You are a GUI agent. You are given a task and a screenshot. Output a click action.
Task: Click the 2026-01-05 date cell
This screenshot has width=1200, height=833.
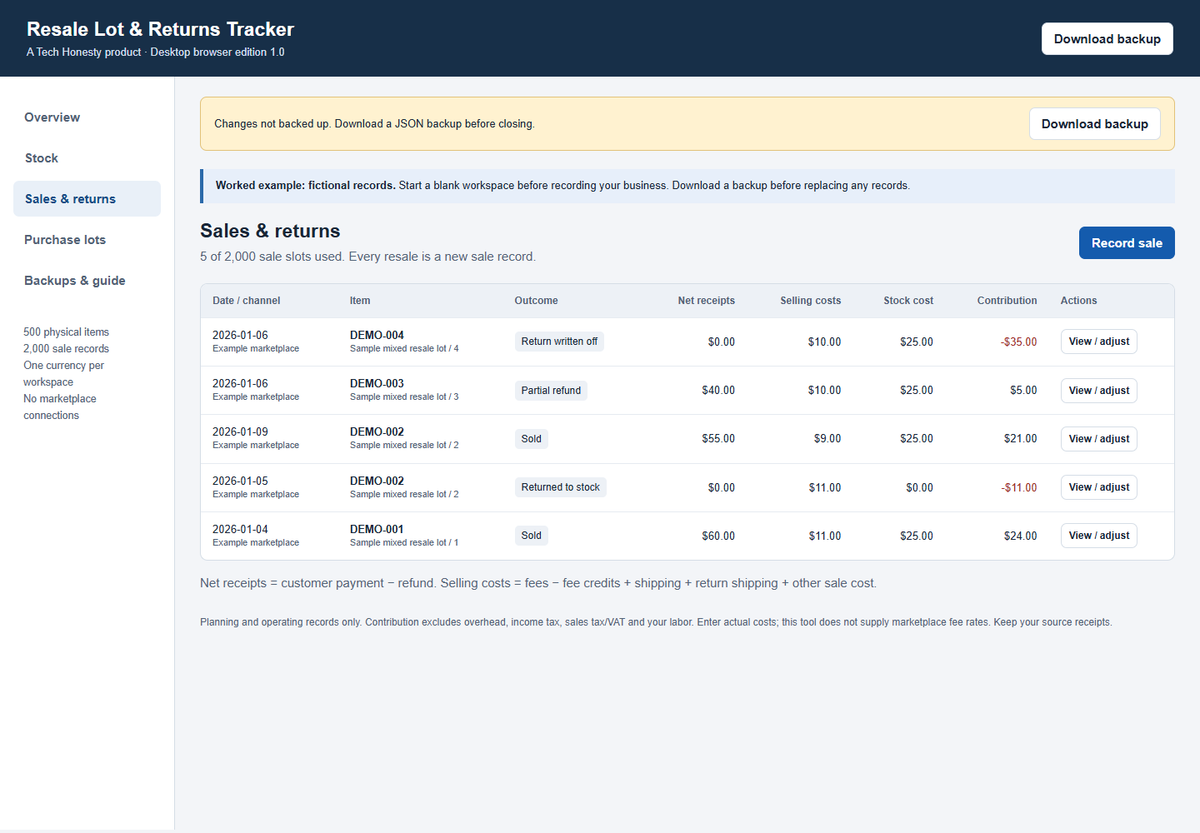[x=240, y=481]
